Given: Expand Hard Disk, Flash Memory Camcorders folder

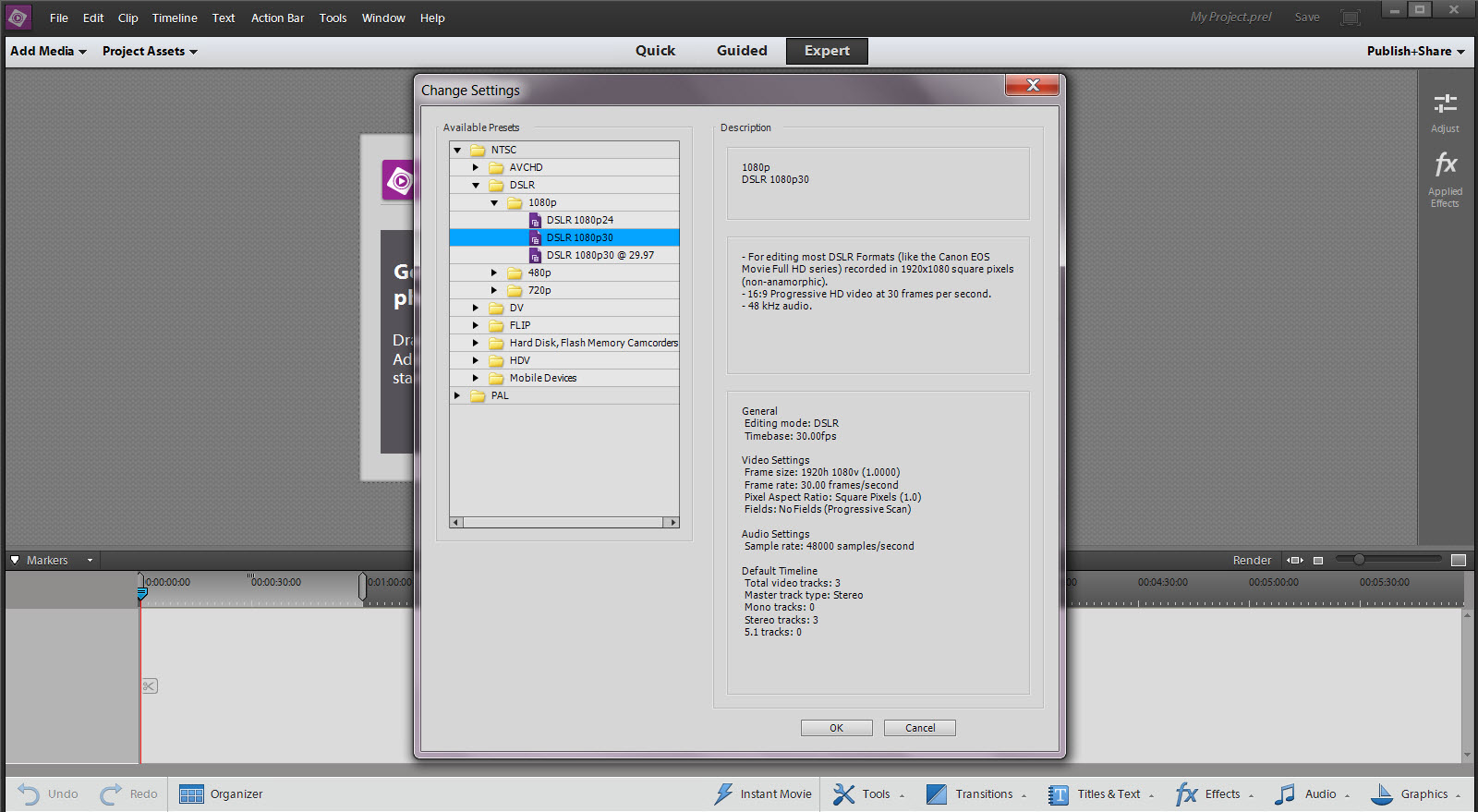Looking at the screenshot, I should point(476,343).
